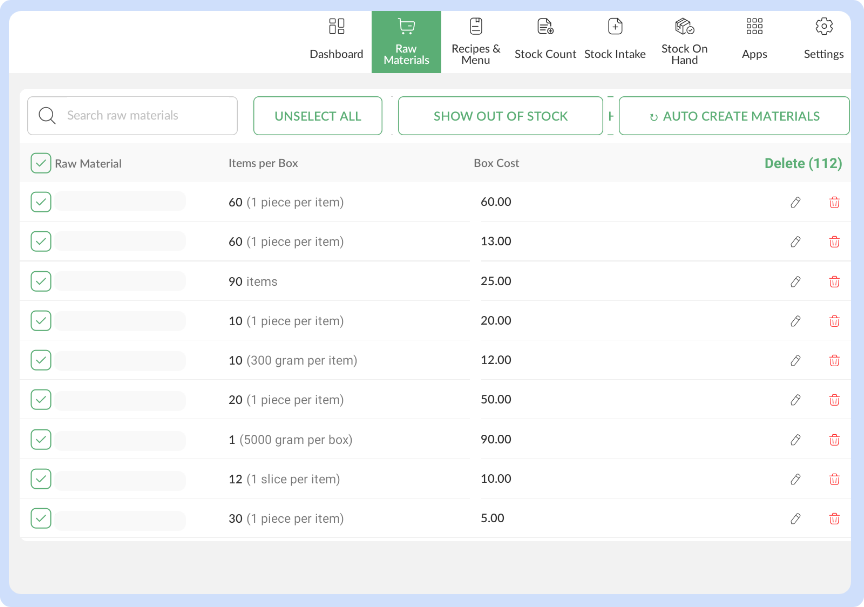
Task: Open the Stock Intake icon
Action: [615, 26]
